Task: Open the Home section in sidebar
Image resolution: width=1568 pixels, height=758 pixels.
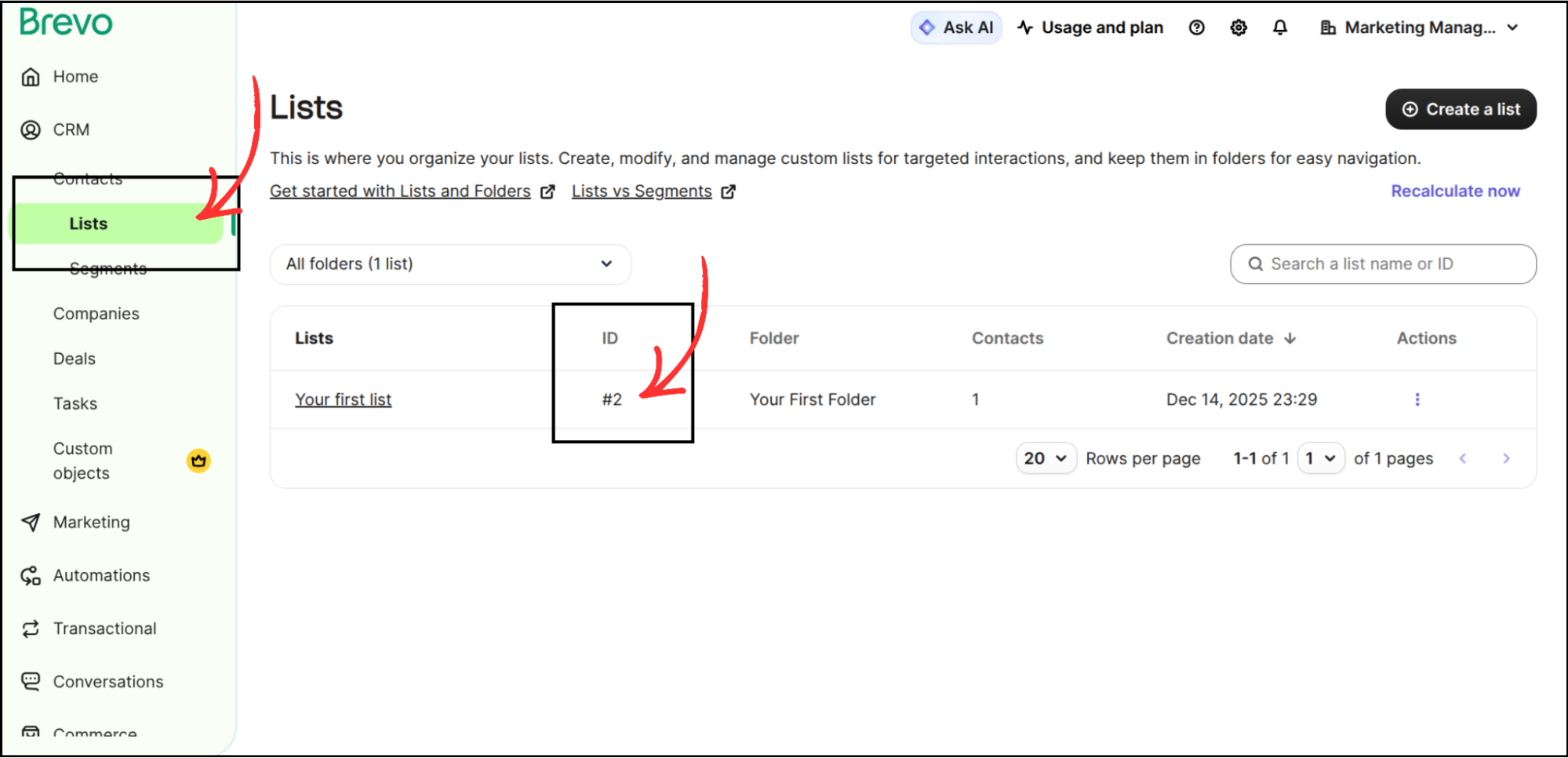Action: tap(75, 76)
